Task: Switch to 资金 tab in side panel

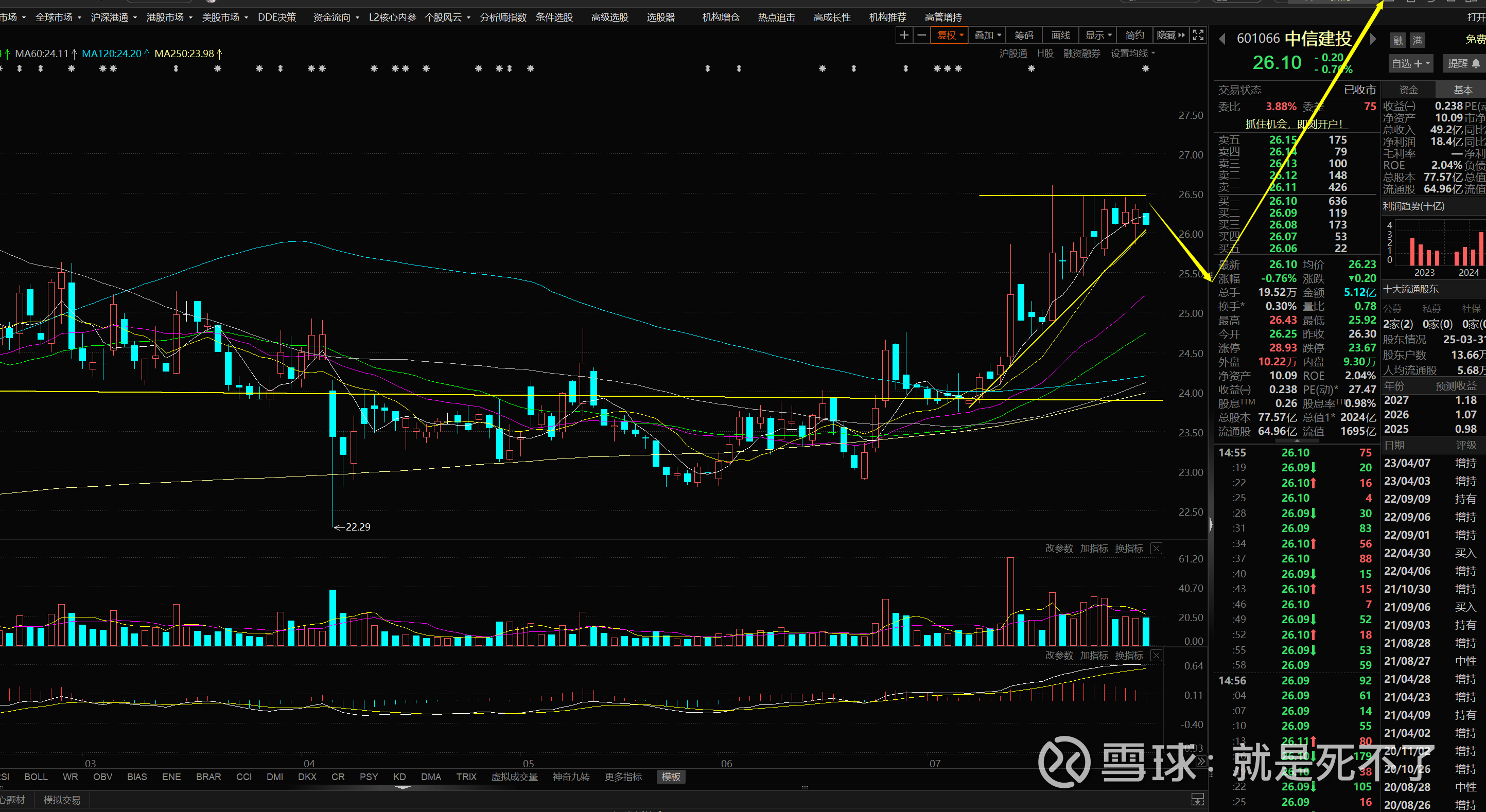Action: coord(1408,90)
